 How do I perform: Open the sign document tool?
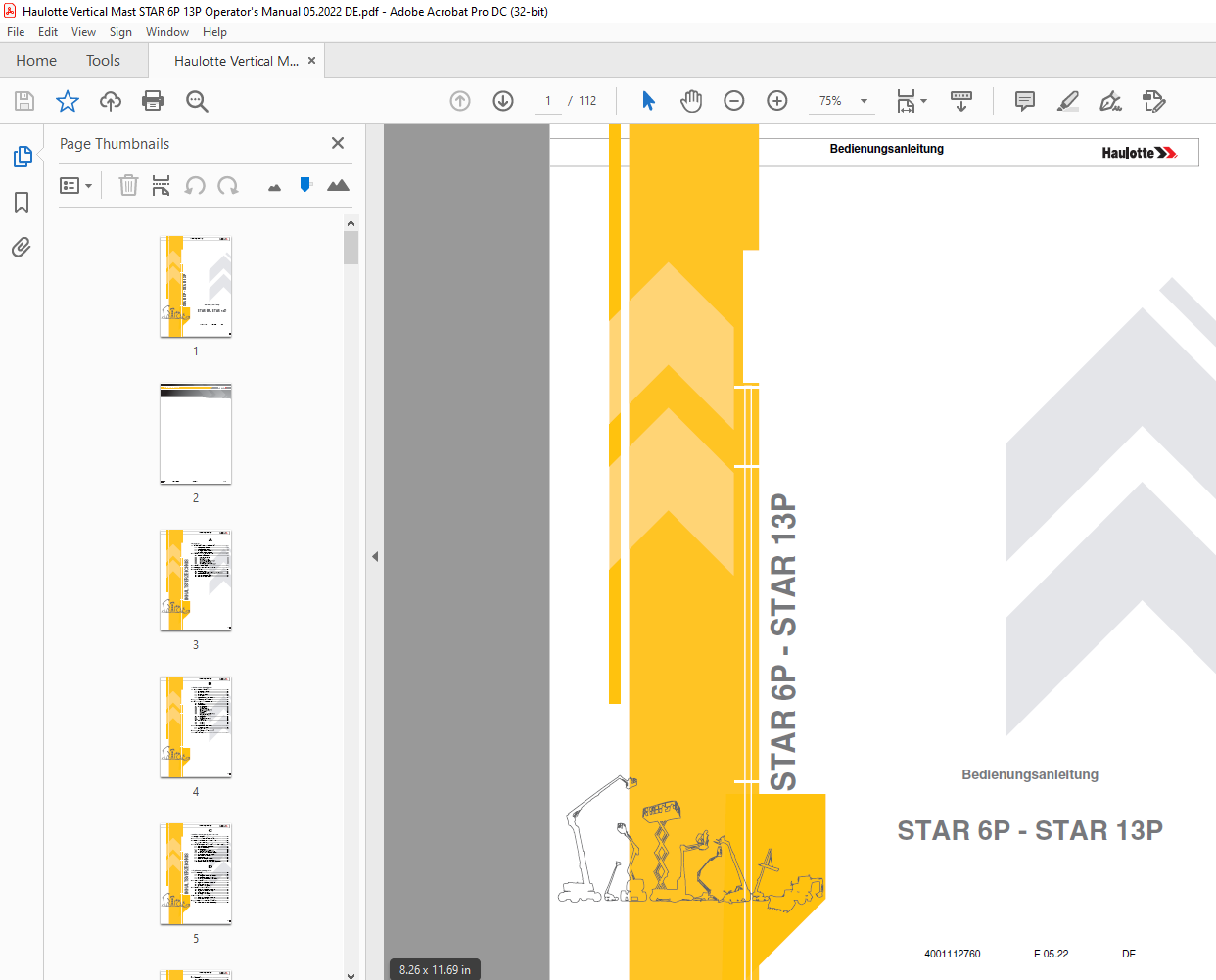tap(1110, 101)
